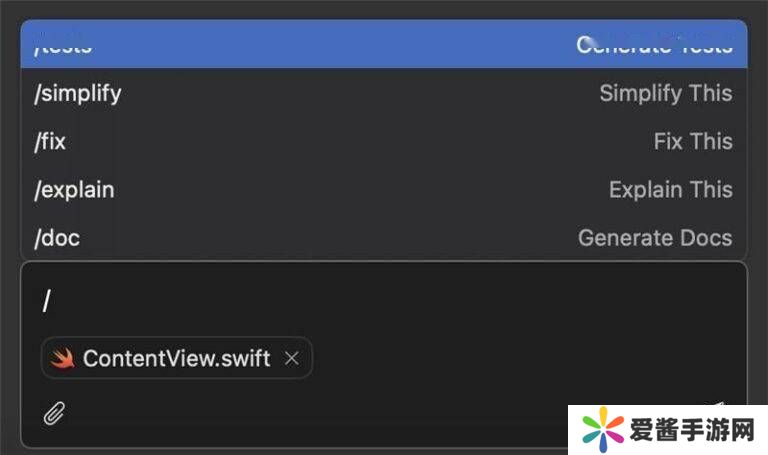This screenshot has width=768, height=455.
Task: Click the Explain This description
Action: click(670, 190)
